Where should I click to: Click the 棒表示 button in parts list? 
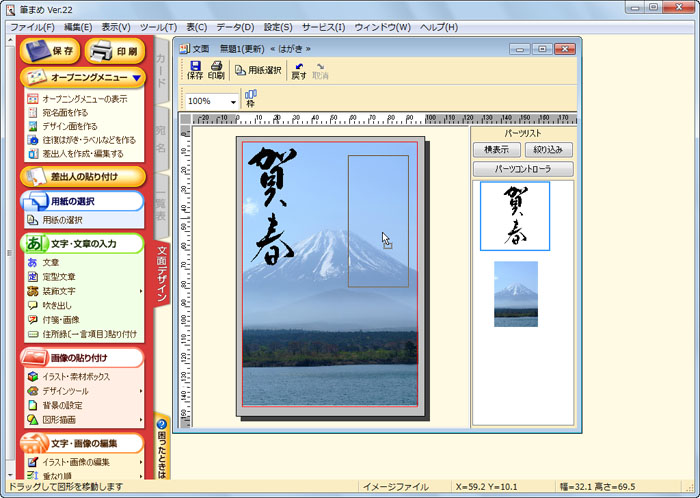[x=497, y=149]
